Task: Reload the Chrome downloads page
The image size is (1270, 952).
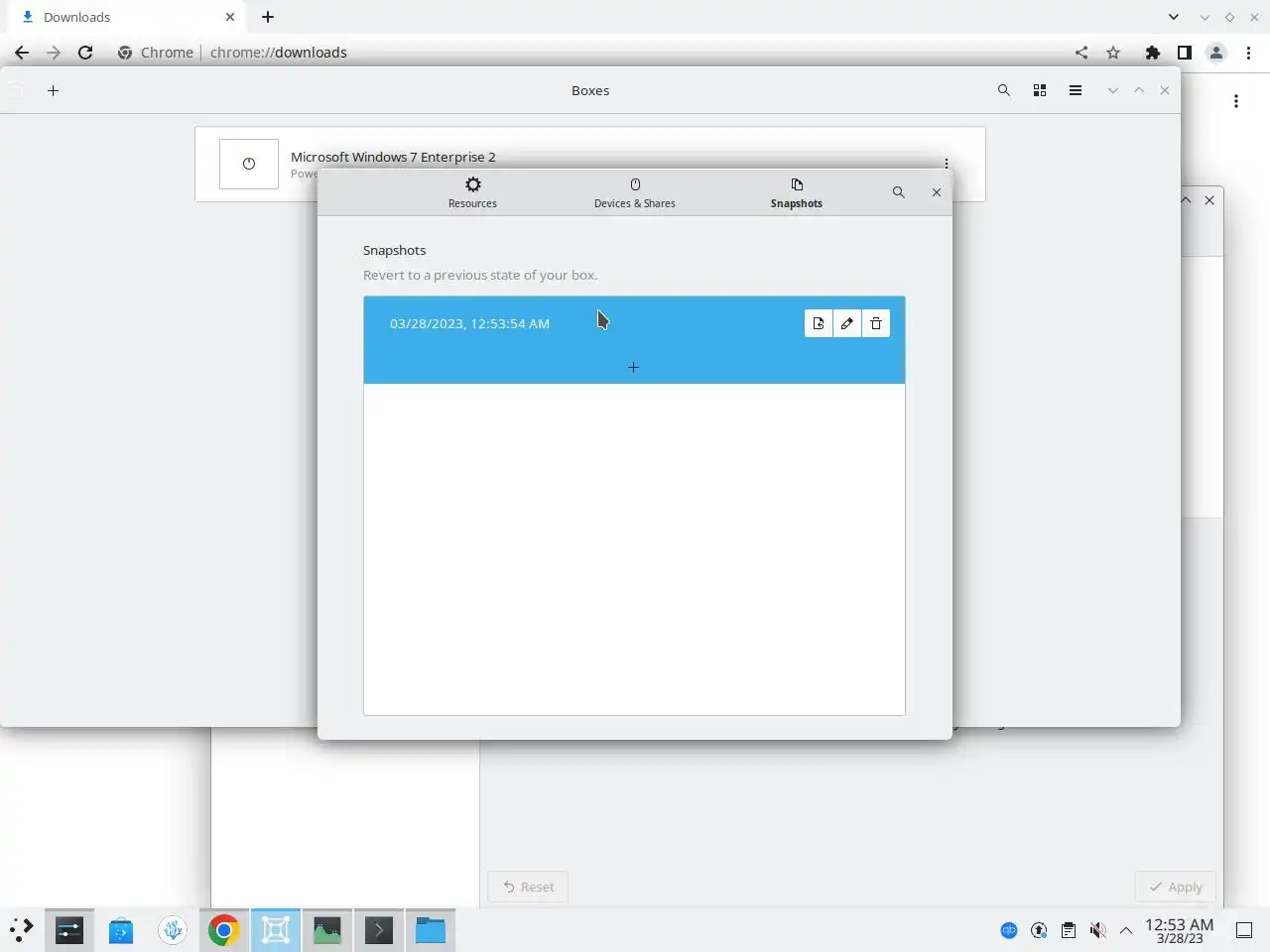Action: [85, 53]
